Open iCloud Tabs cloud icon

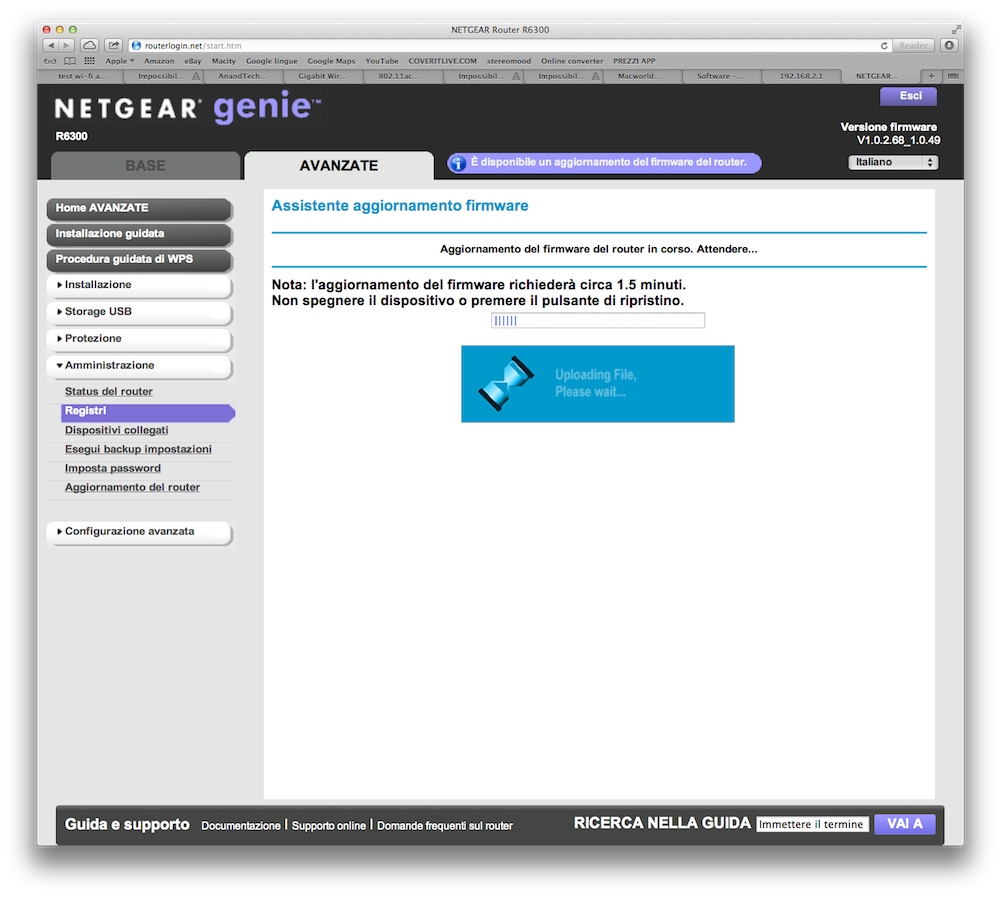tap(90, 45)
